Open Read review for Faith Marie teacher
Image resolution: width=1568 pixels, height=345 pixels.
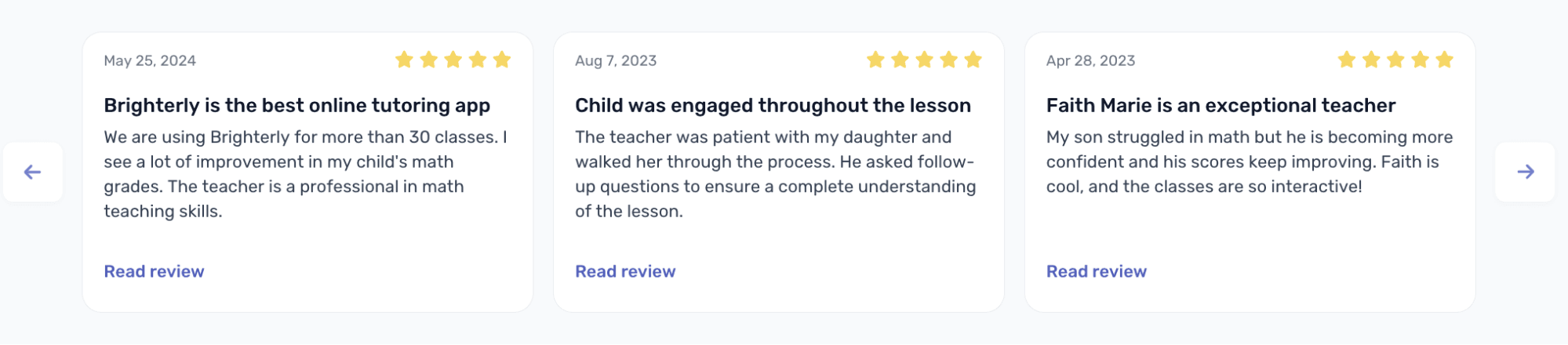tap(1096, 271)
